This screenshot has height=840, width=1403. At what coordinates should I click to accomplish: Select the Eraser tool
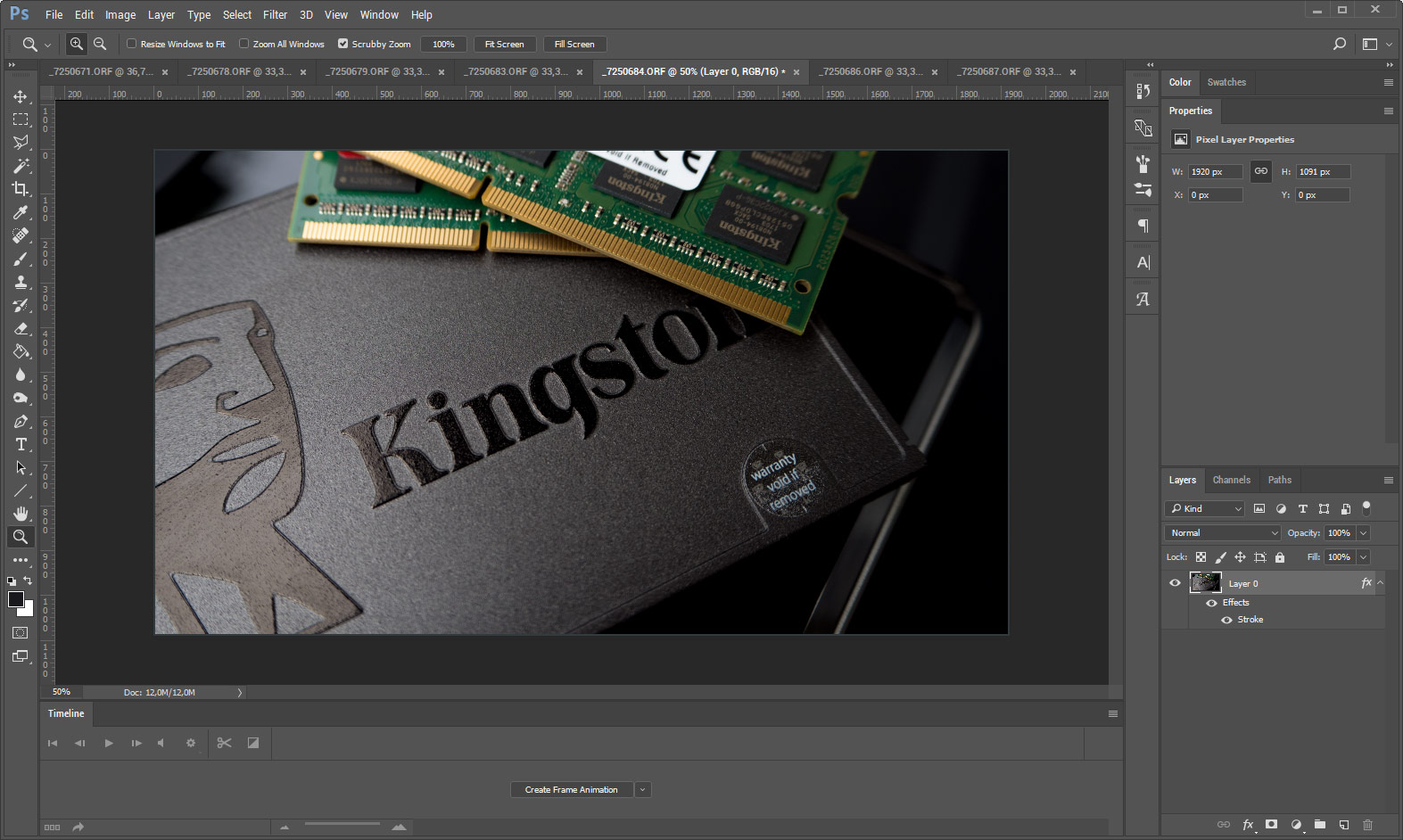tap(21, 328)
